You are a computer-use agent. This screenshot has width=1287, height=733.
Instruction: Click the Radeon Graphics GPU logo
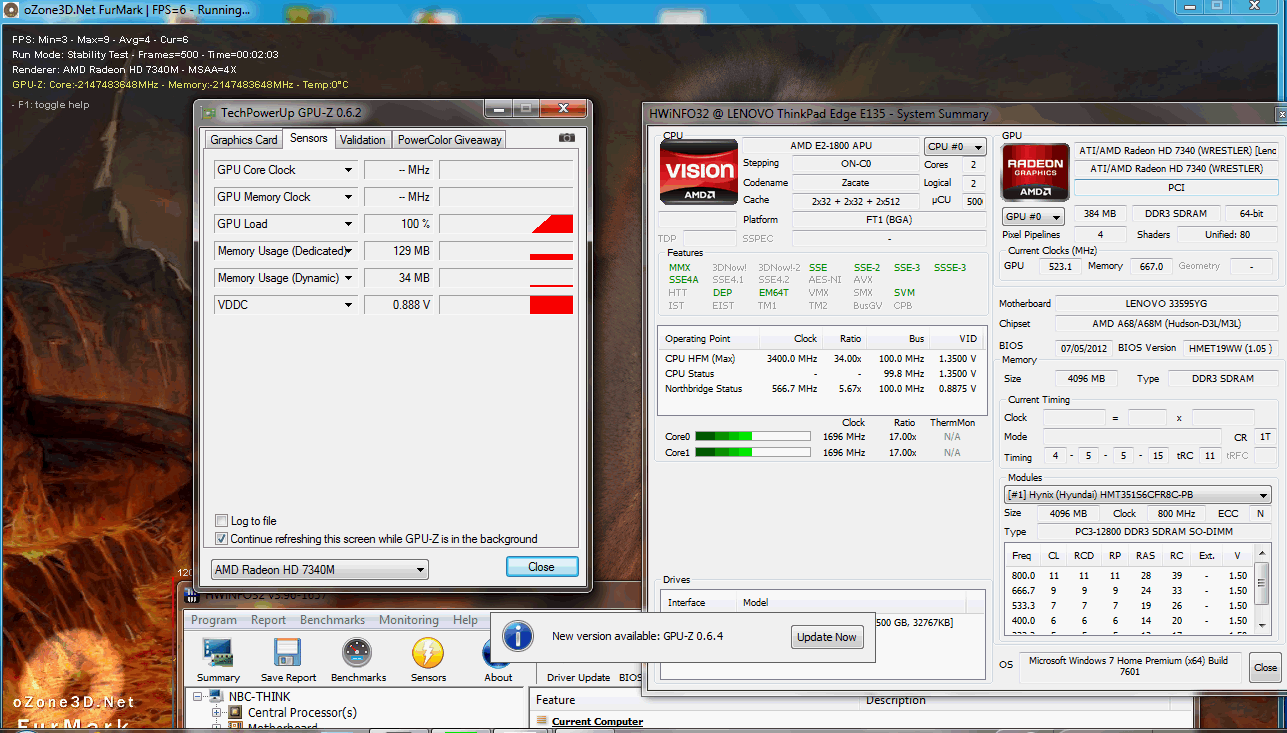coord(1035,172)
